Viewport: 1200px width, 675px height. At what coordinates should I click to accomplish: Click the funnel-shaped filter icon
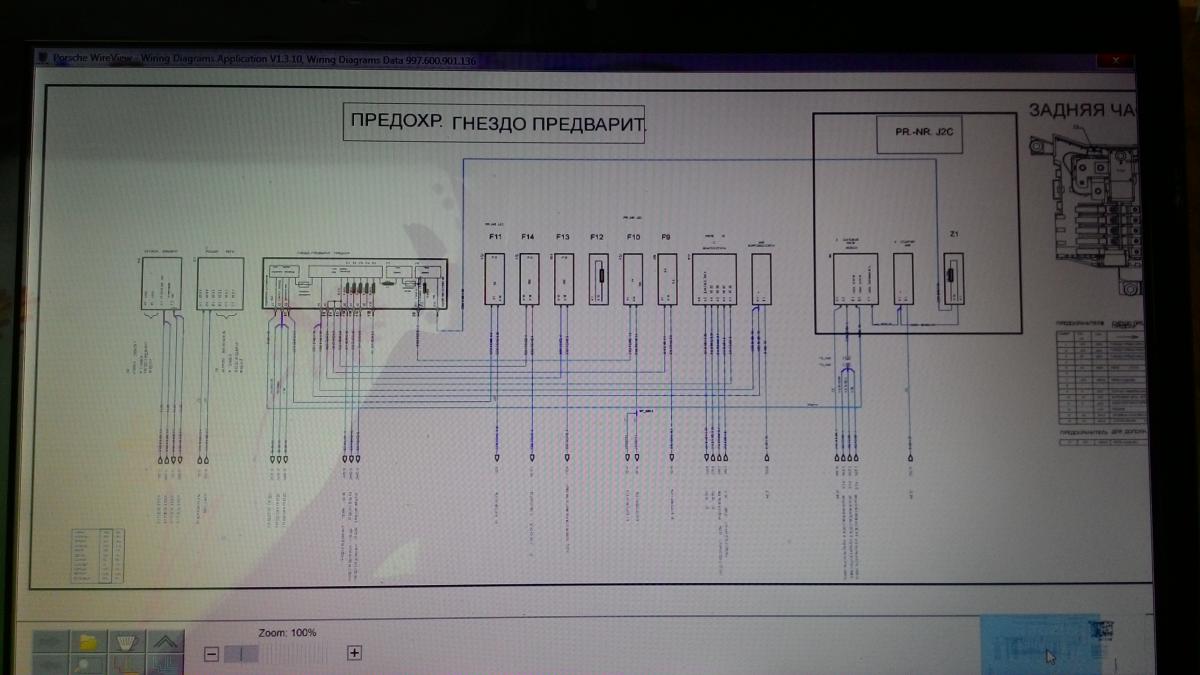pyautogui.click(x=127, y=642)
